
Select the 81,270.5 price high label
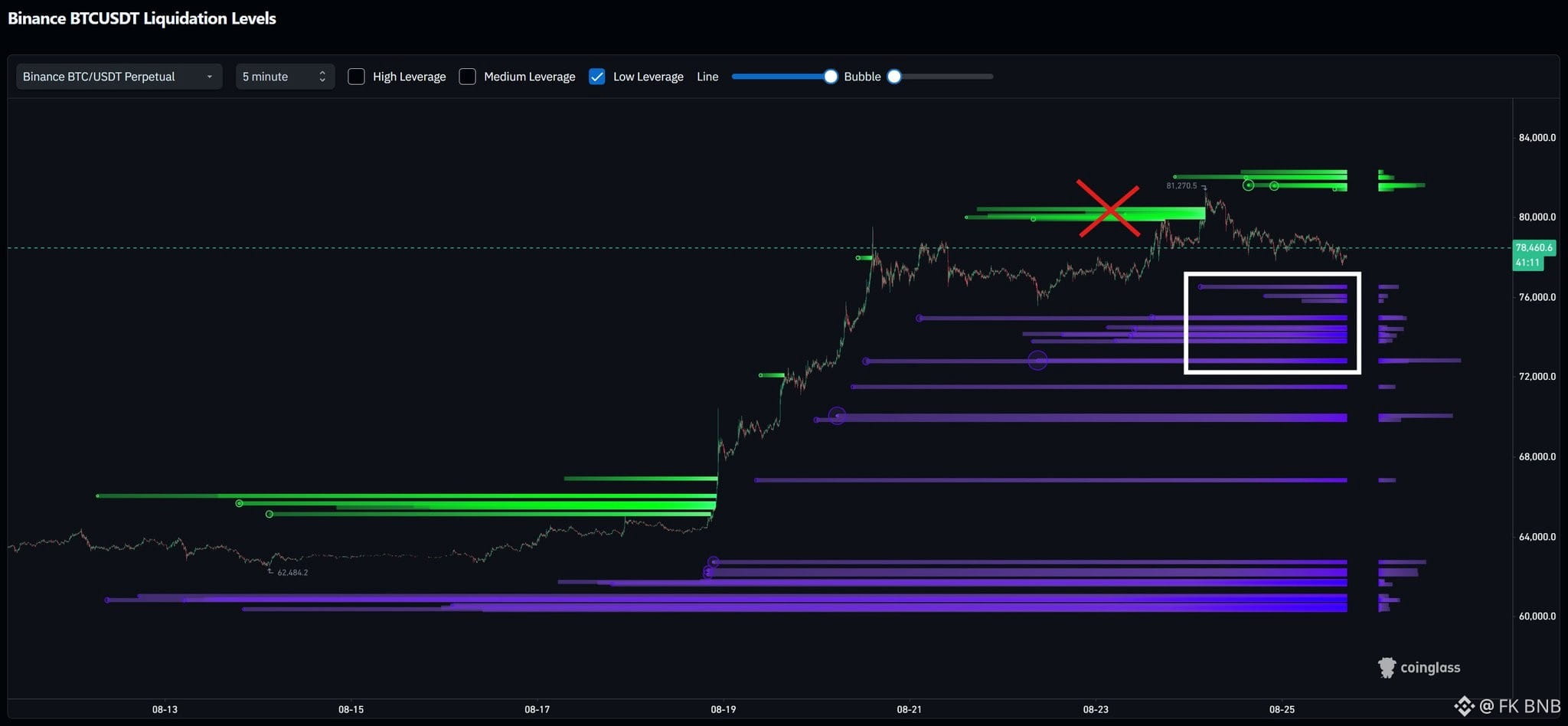click(1181, 185)
